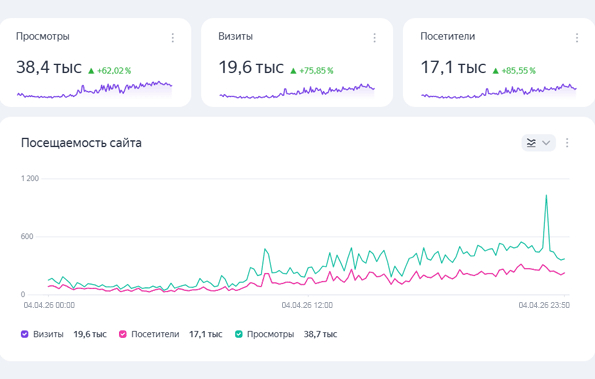This screenshot has height=379, width=595.
Task: Click the Посетители card sparkline
Action: (499, 91)
